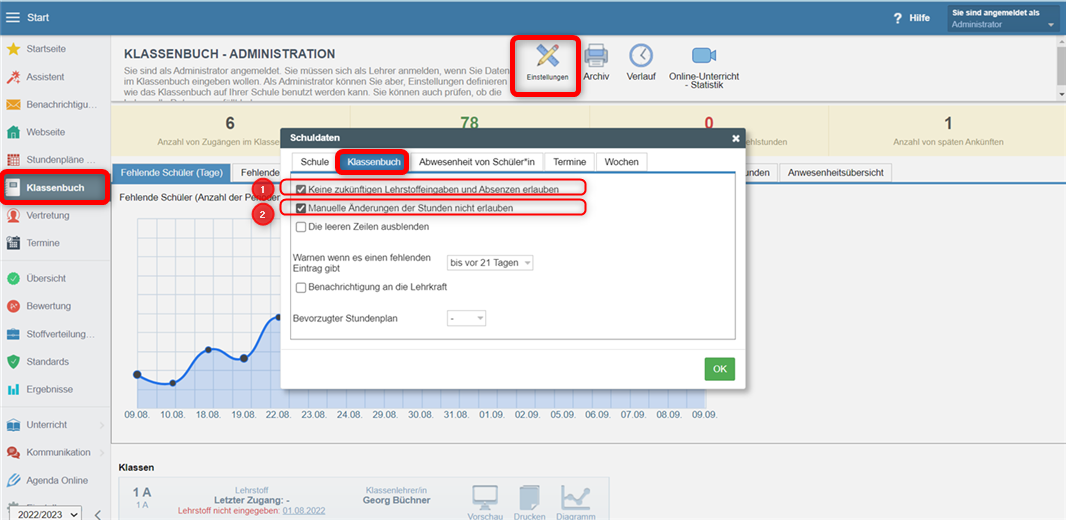The height and width of the screenshot is (520, 1066).
Task: Open Online-Unterricht Statistik camera icon
Action: pos(705,58)
